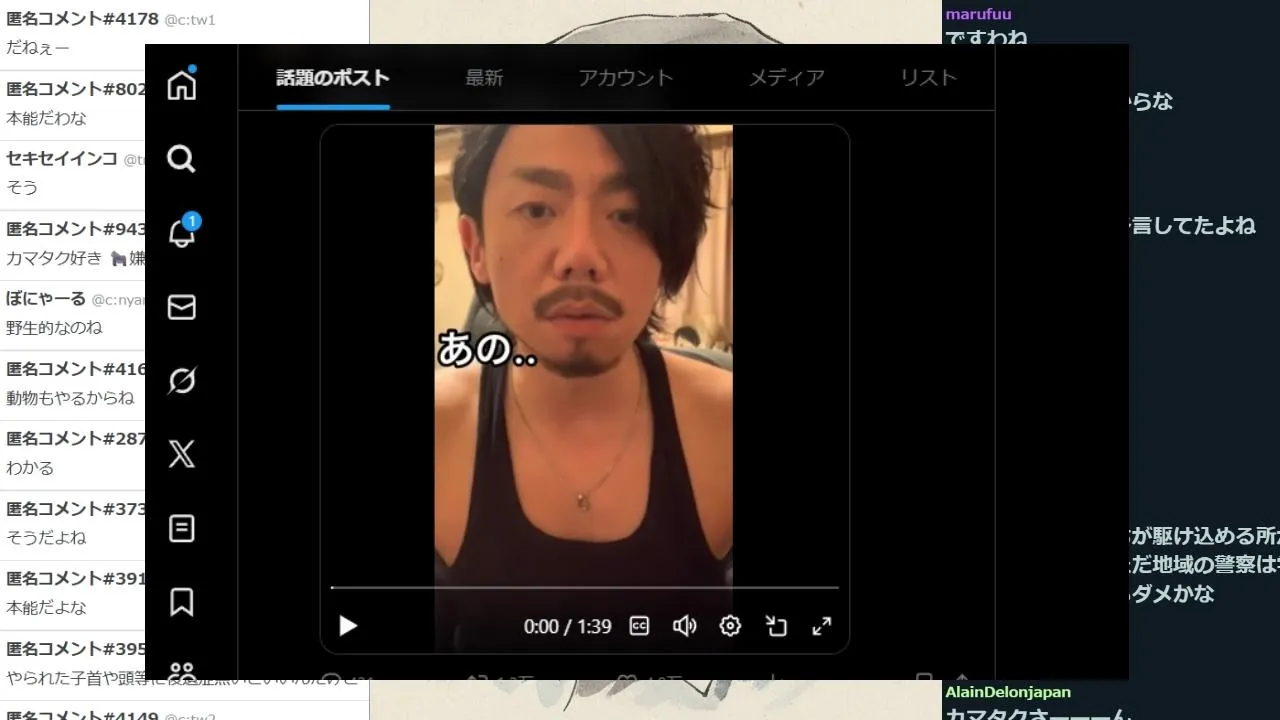Play the video
This screenshot has width=1280, height=720.
tap(348, 626)
